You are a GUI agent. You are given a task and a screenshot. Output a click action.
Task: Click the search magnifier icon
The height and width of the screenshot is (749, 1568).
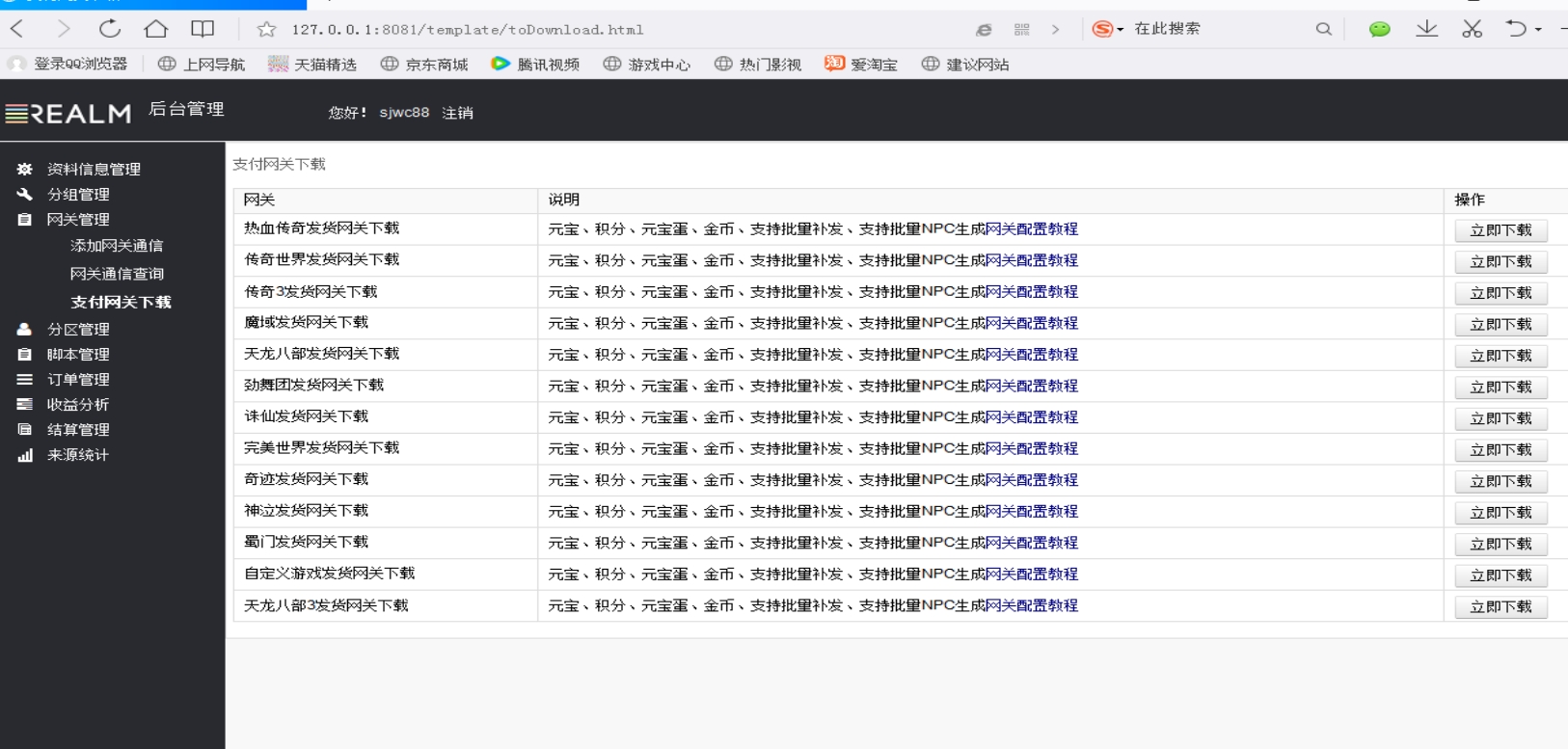pyautogui.click(x=1324, y=29)
